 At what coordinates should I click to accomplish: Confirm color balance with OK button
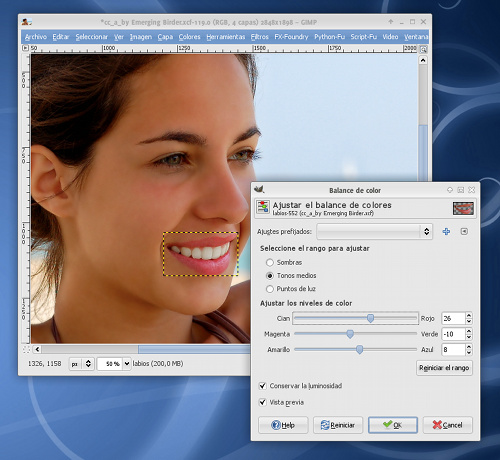click(x=393, y=425)
